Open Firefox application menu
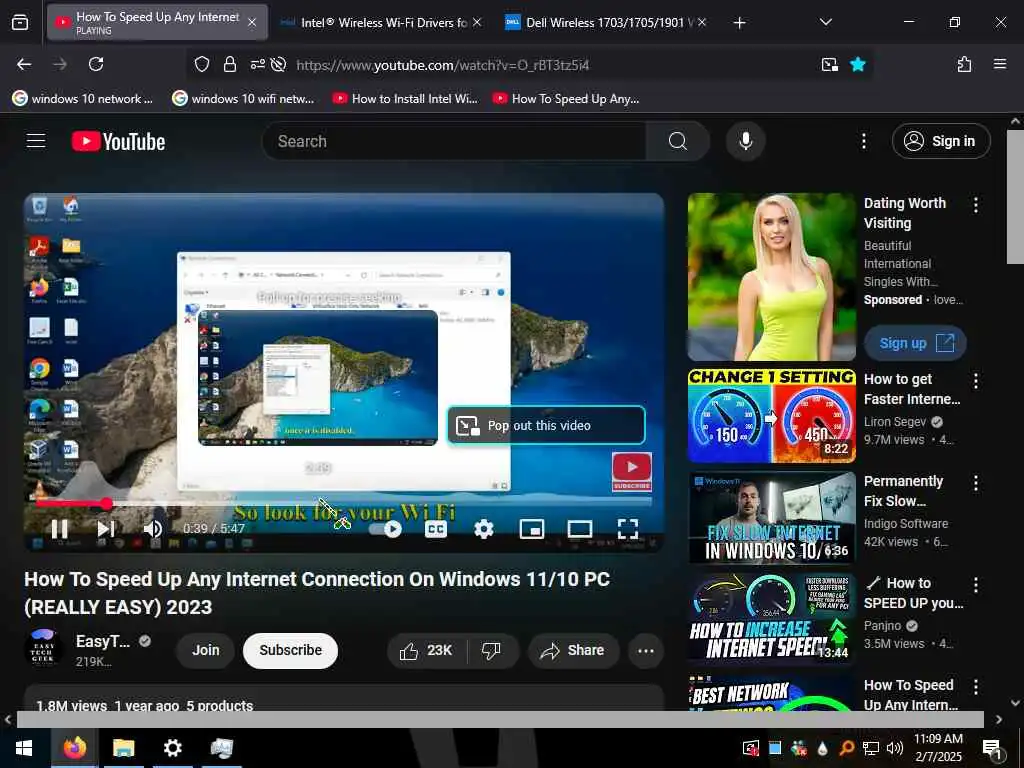The image size is (1024, 768). pyautogui.click(x=1000, y=64)
